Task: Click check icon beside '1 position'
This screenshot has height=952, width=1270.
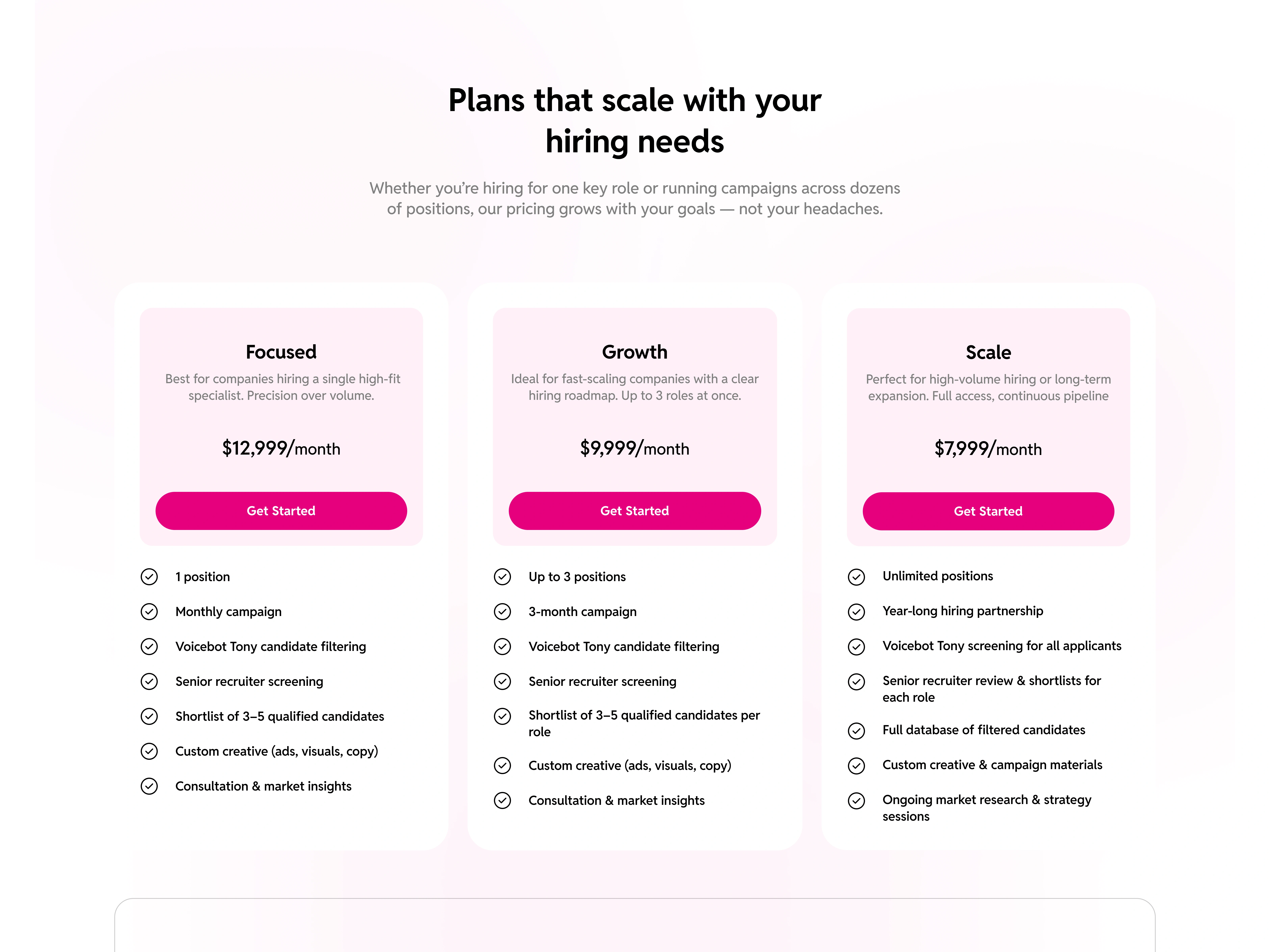Action: (149, 577)
